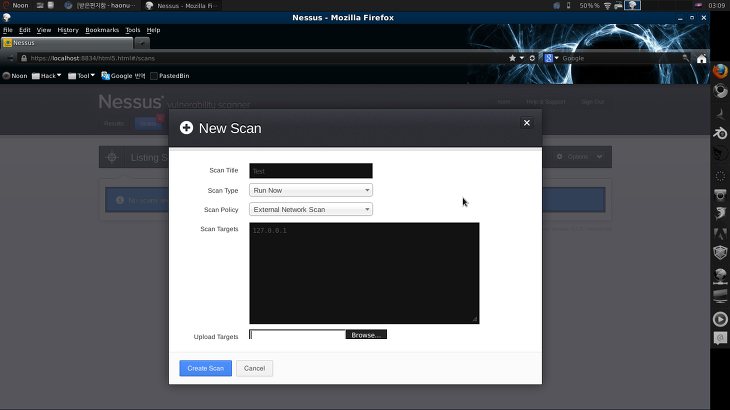The image size is (730, 410).
Task: Select the Nessus browser tab
Action: click(67, 43)
